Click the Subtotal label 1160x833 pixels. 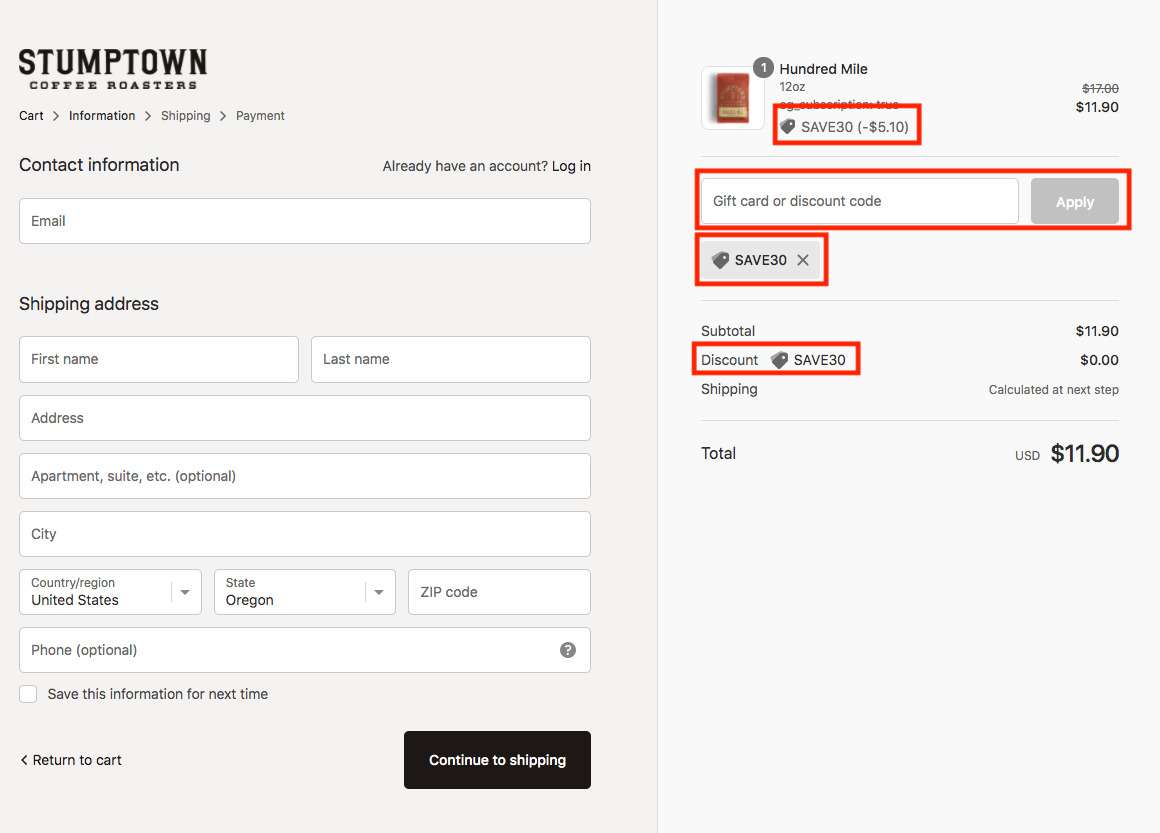click(x=728, y=331)
